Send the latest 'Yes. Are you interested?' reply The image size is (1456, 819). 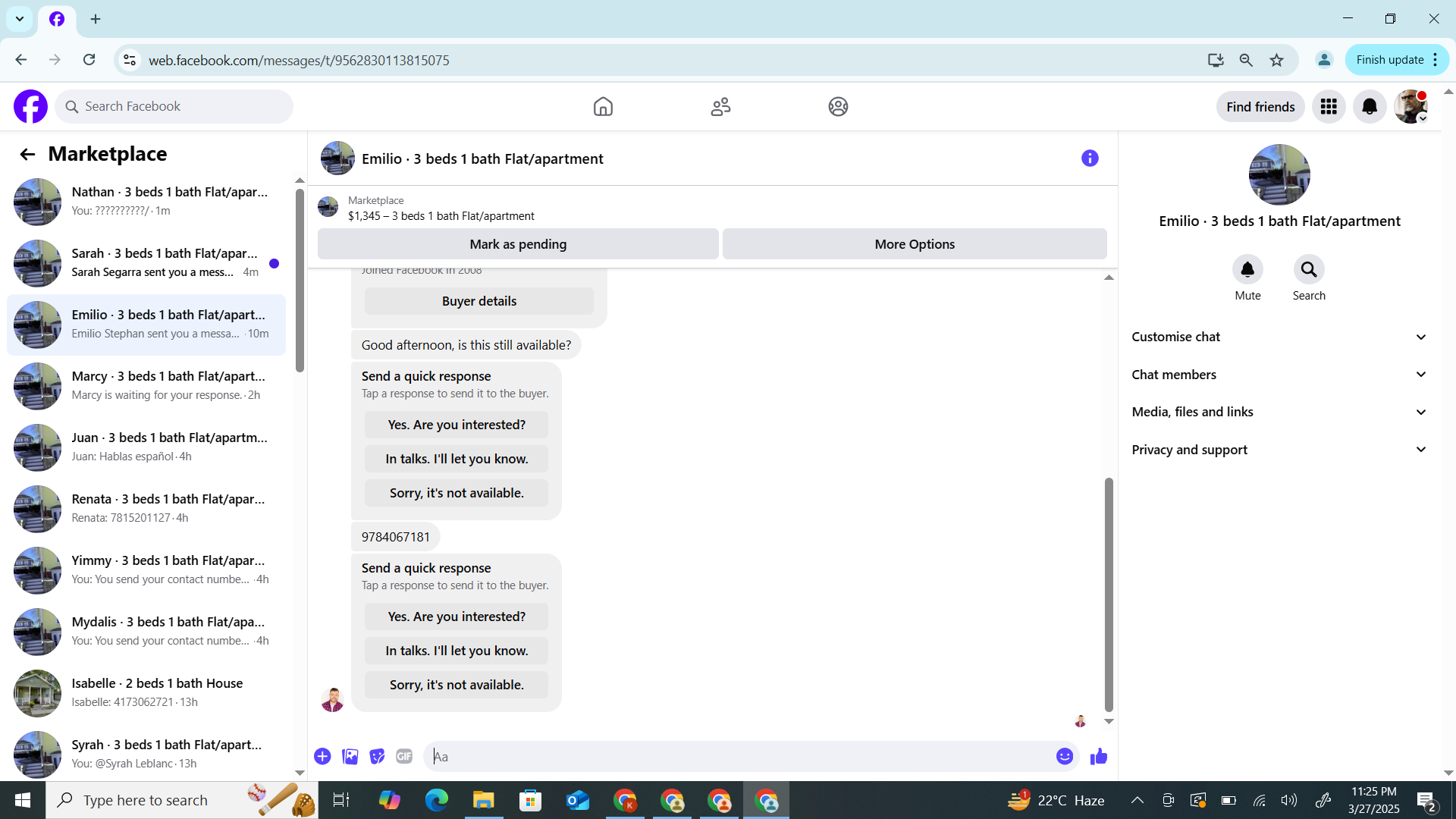coord(457,617)
